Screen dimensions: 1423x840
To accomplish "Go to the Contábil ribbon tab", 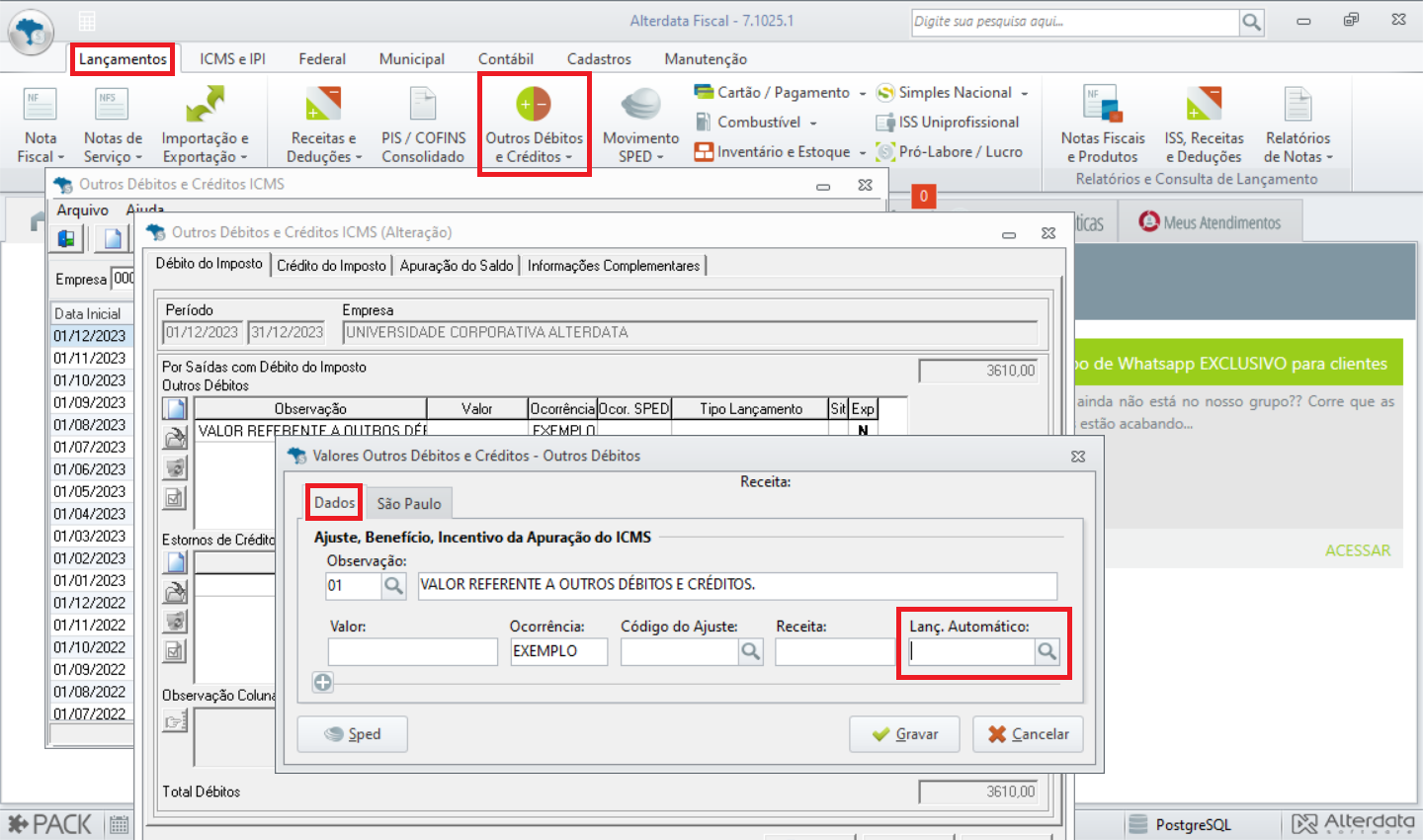I will pyautogui.click(x=506, y=59).
